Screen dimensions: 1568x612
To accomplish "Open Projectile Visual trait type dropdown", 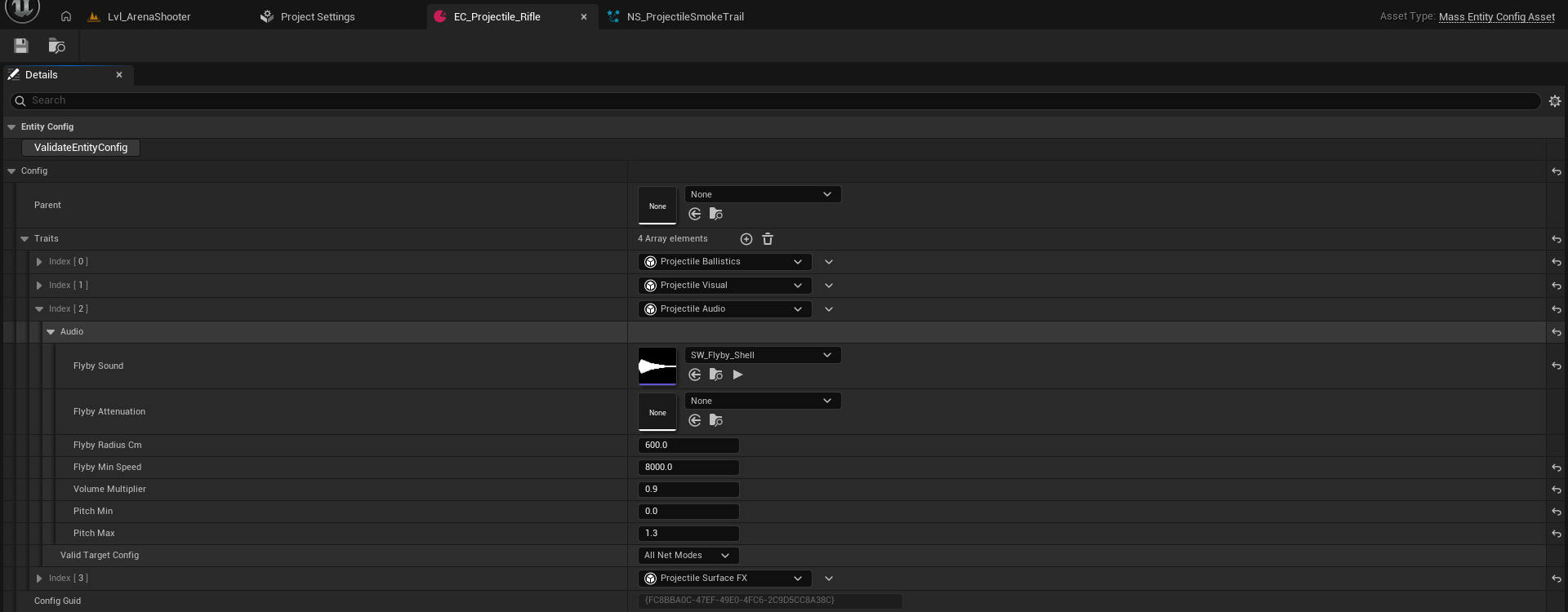I will point(725,286).
